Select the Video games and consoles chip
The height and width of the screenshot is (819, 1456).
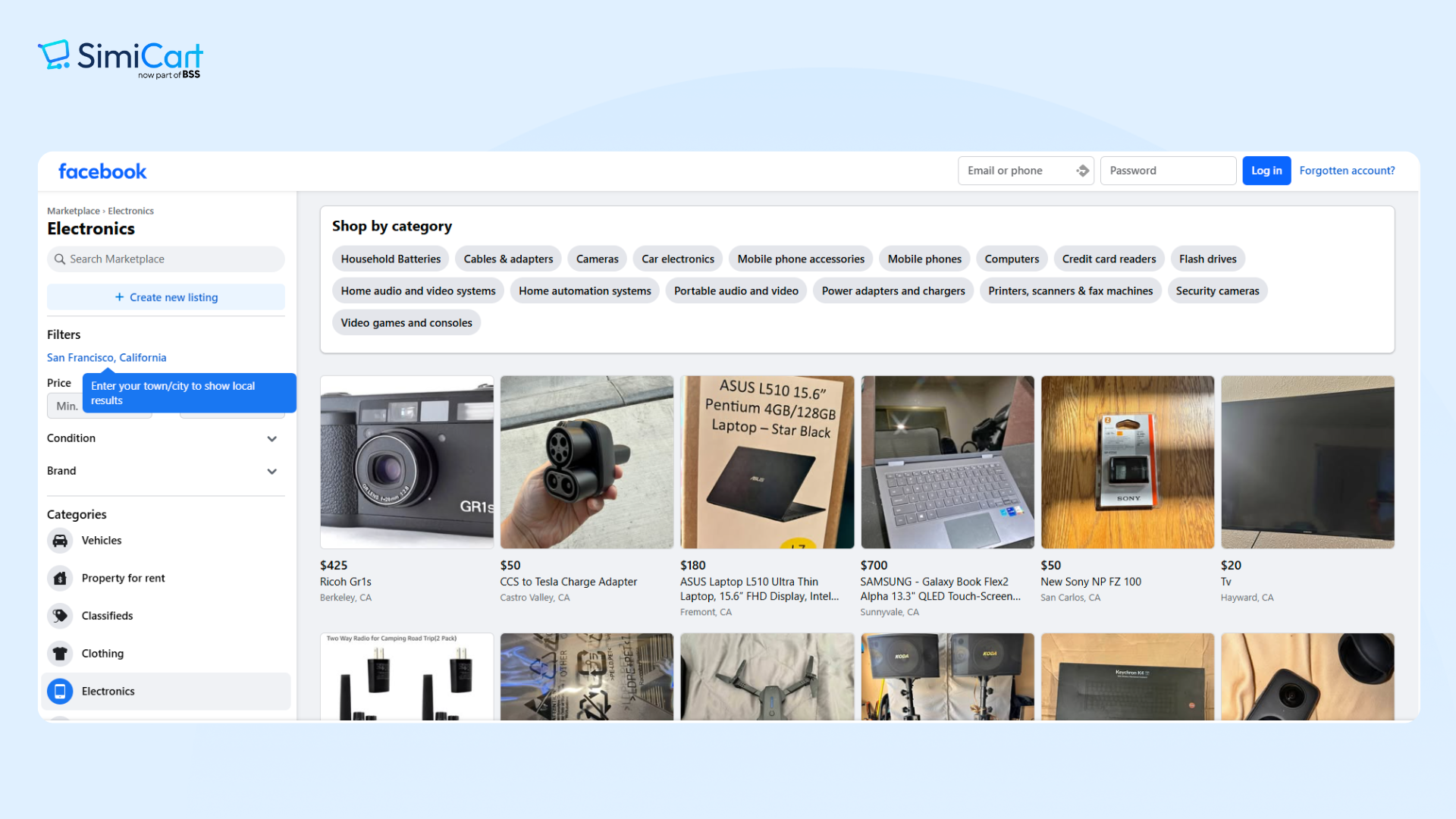(x=406, y=323)
